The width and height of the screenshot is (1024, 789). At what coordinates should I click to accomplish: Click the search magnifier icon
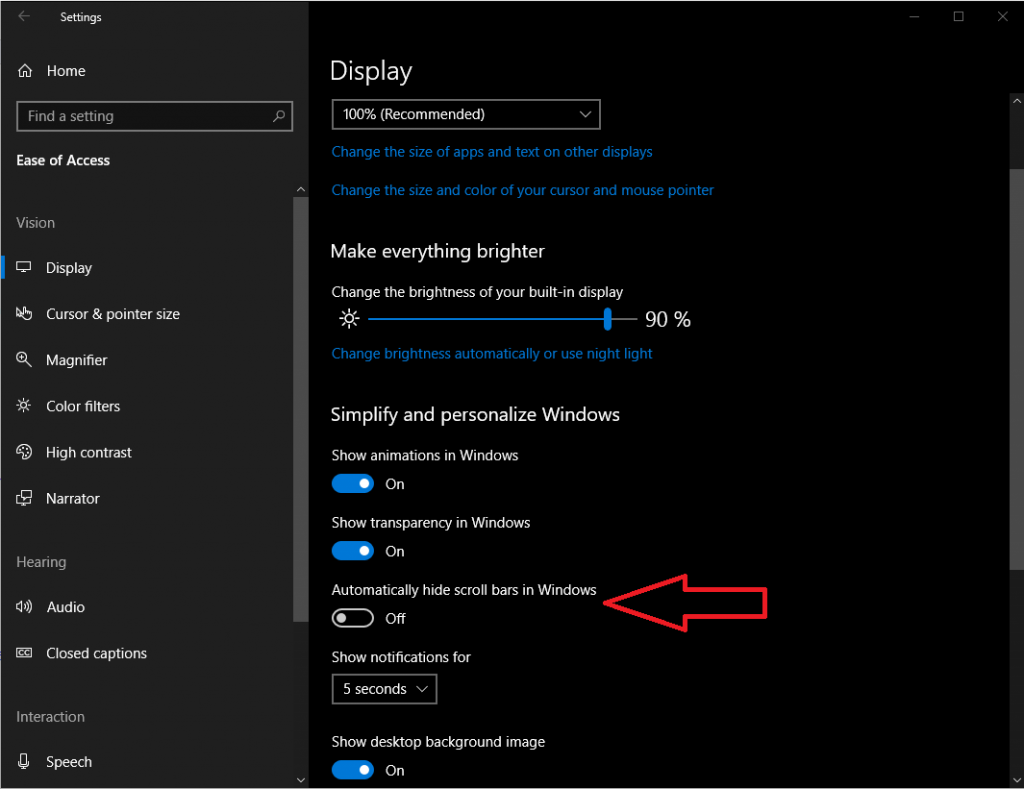(x=279, y=116)
